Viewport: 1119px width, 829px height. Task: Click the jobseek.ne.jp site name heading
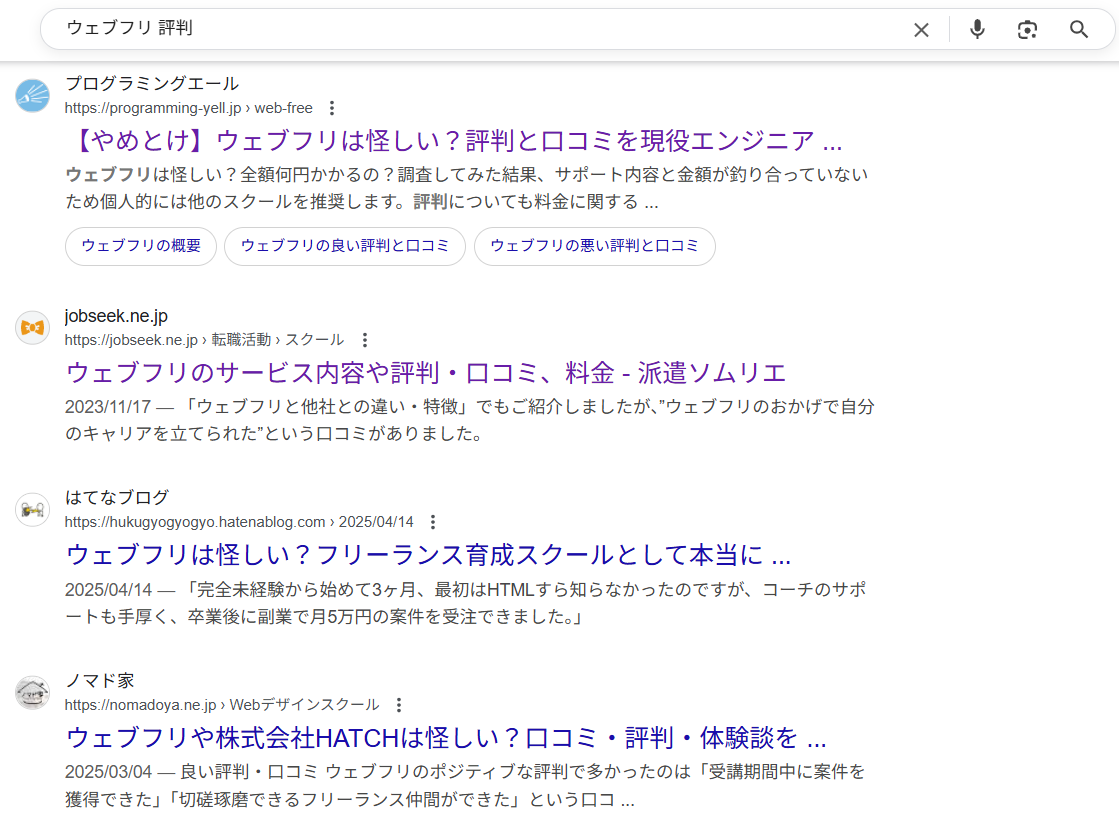pyautogui.click(x=116, y=315)
